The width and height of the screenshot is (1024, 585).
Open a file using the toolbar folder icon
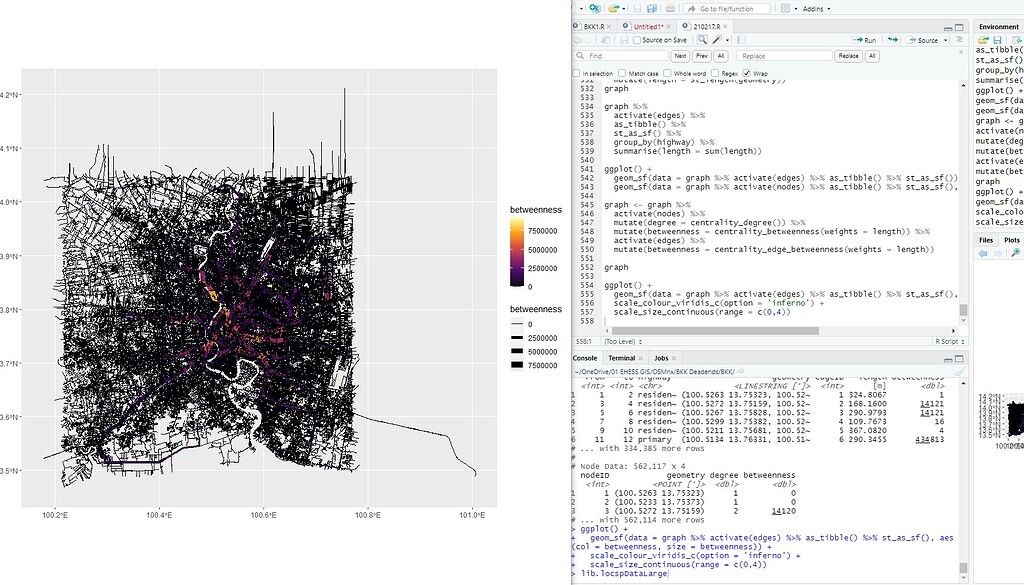click(x=614, y=8)
